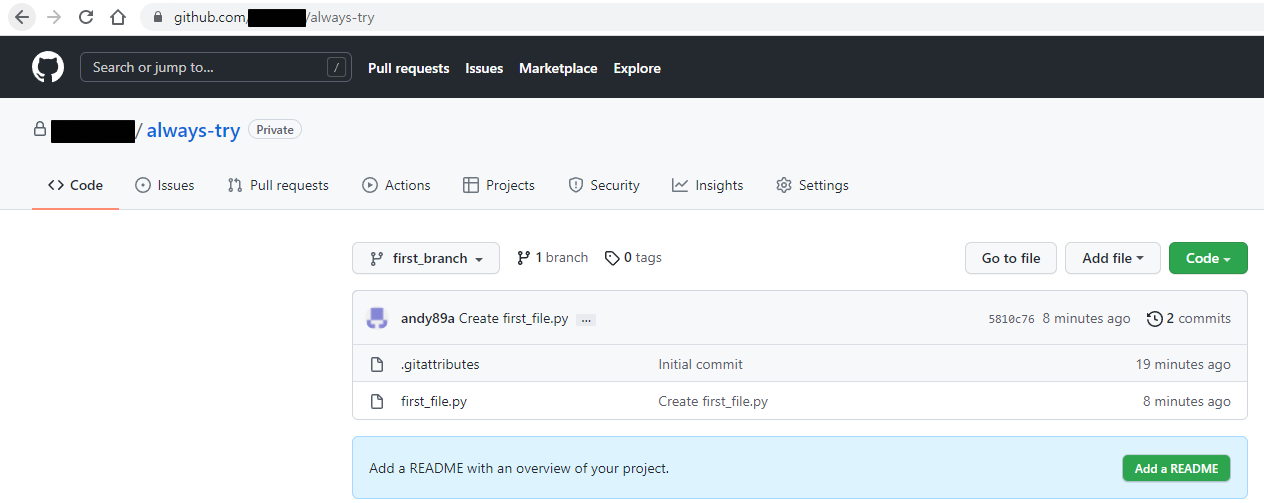Open commit hash 5810c76
The width and height of the screenshot is (1264, 503).
pyautogui.click(x=1011, y=319)
